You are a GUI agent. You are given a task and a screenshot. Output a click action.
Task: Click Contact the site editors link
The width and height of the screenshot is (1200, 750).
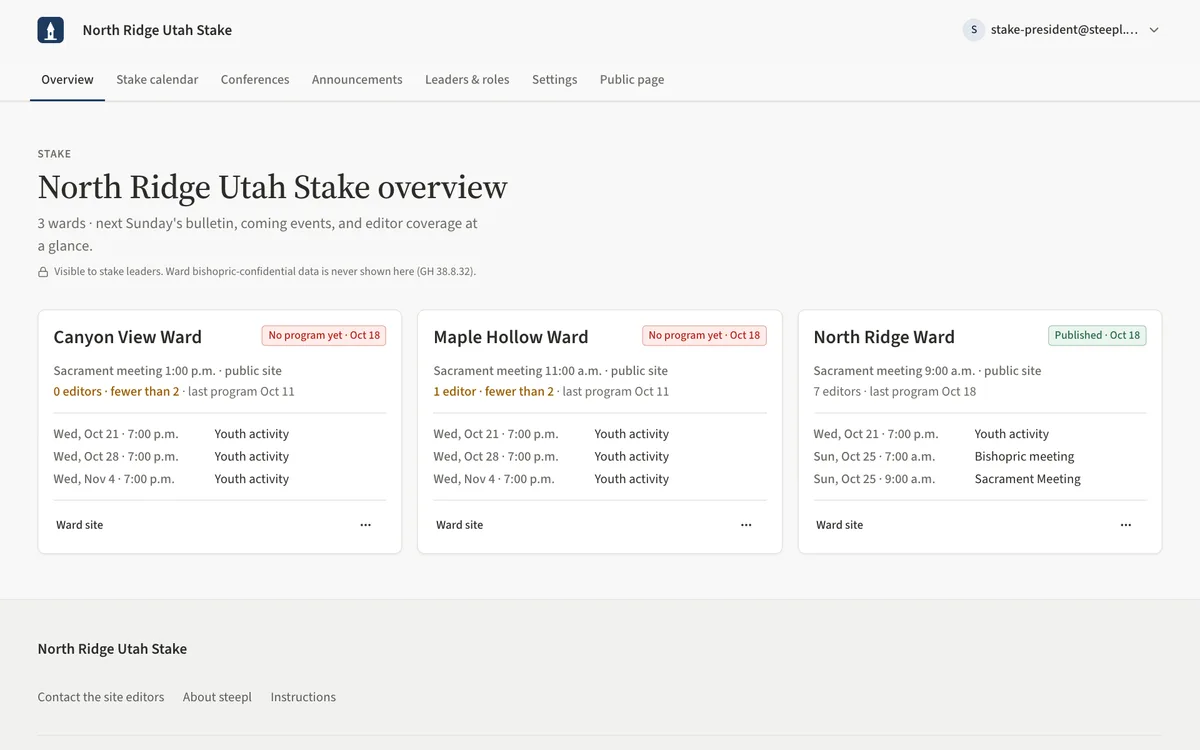click(101, 697)
